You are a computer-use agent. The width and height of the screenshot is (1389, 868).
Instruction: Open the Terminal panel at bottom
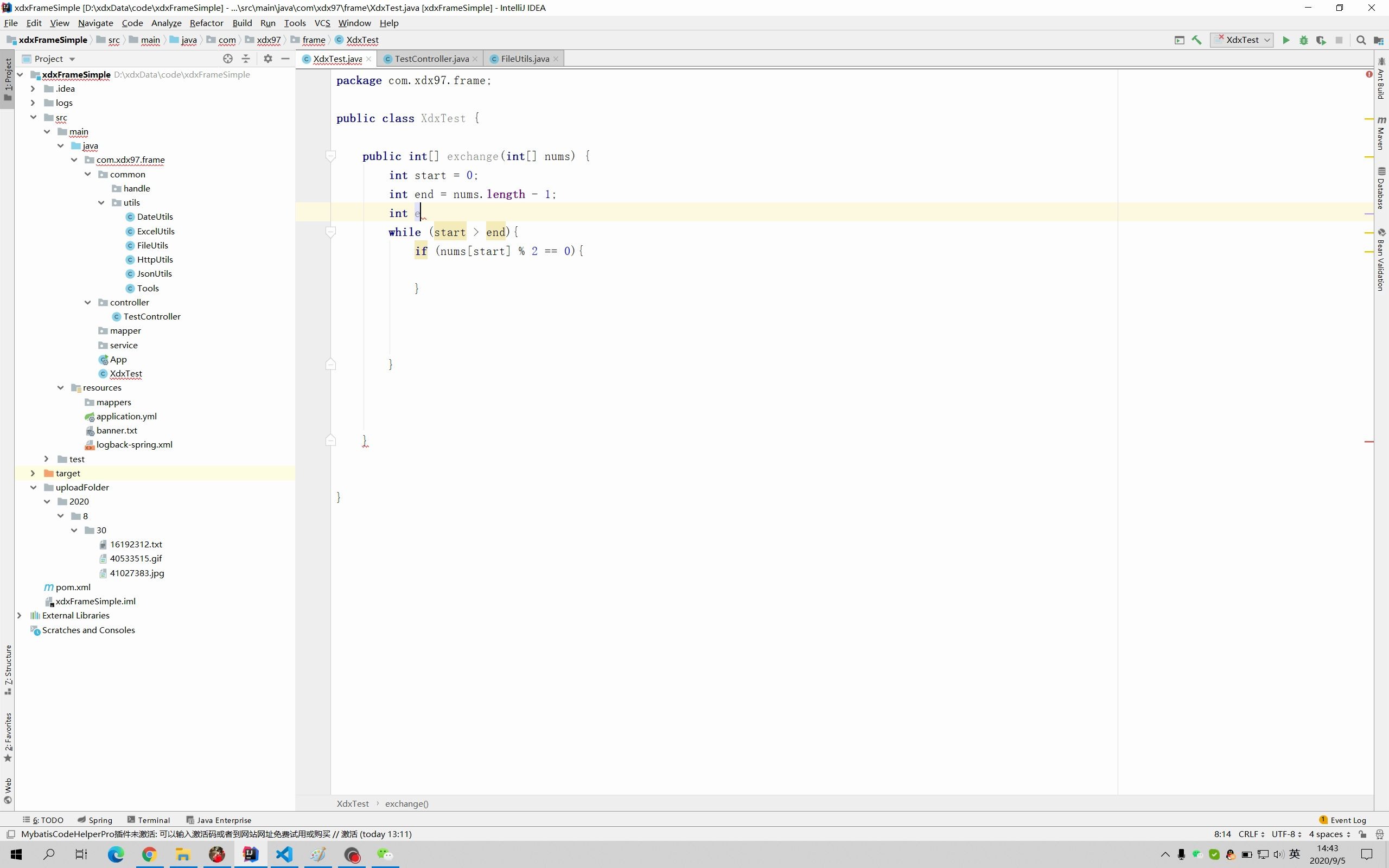(x=154, y=820)
